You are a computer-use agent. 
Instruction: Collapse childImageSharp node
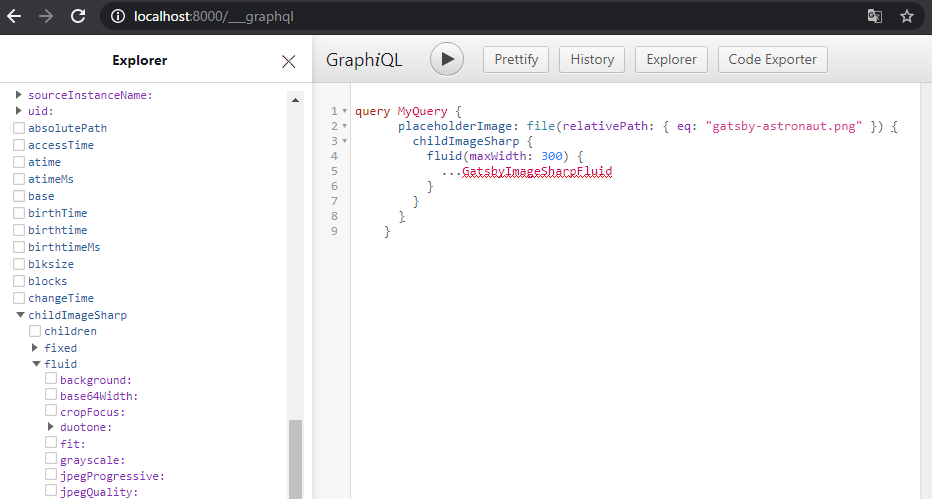20,315
